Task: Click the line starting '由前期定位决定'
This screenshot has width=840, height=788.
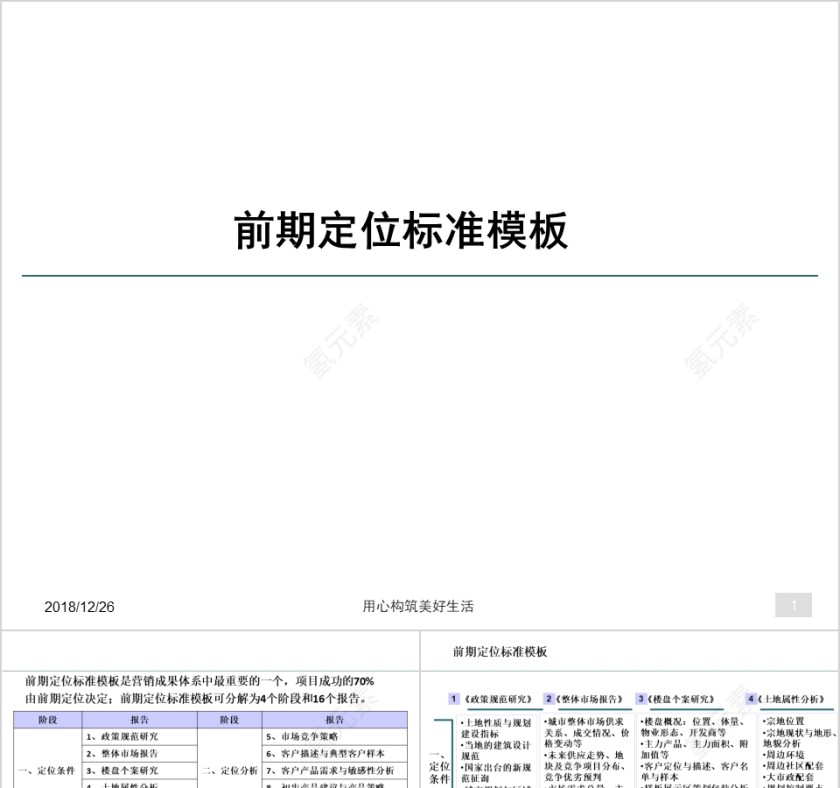Action: click(x=196, y=699)
